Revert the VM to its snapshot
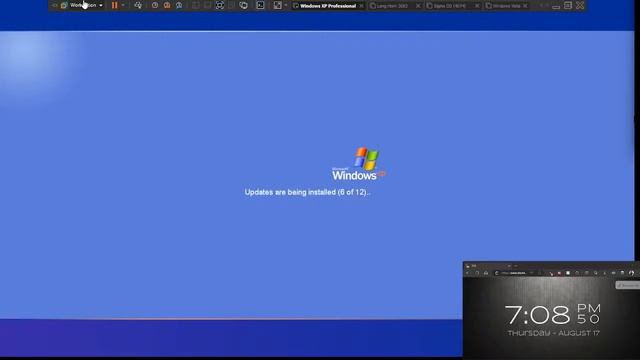The height and width of the screenshot is (360, 640). (x=167, y=5)
